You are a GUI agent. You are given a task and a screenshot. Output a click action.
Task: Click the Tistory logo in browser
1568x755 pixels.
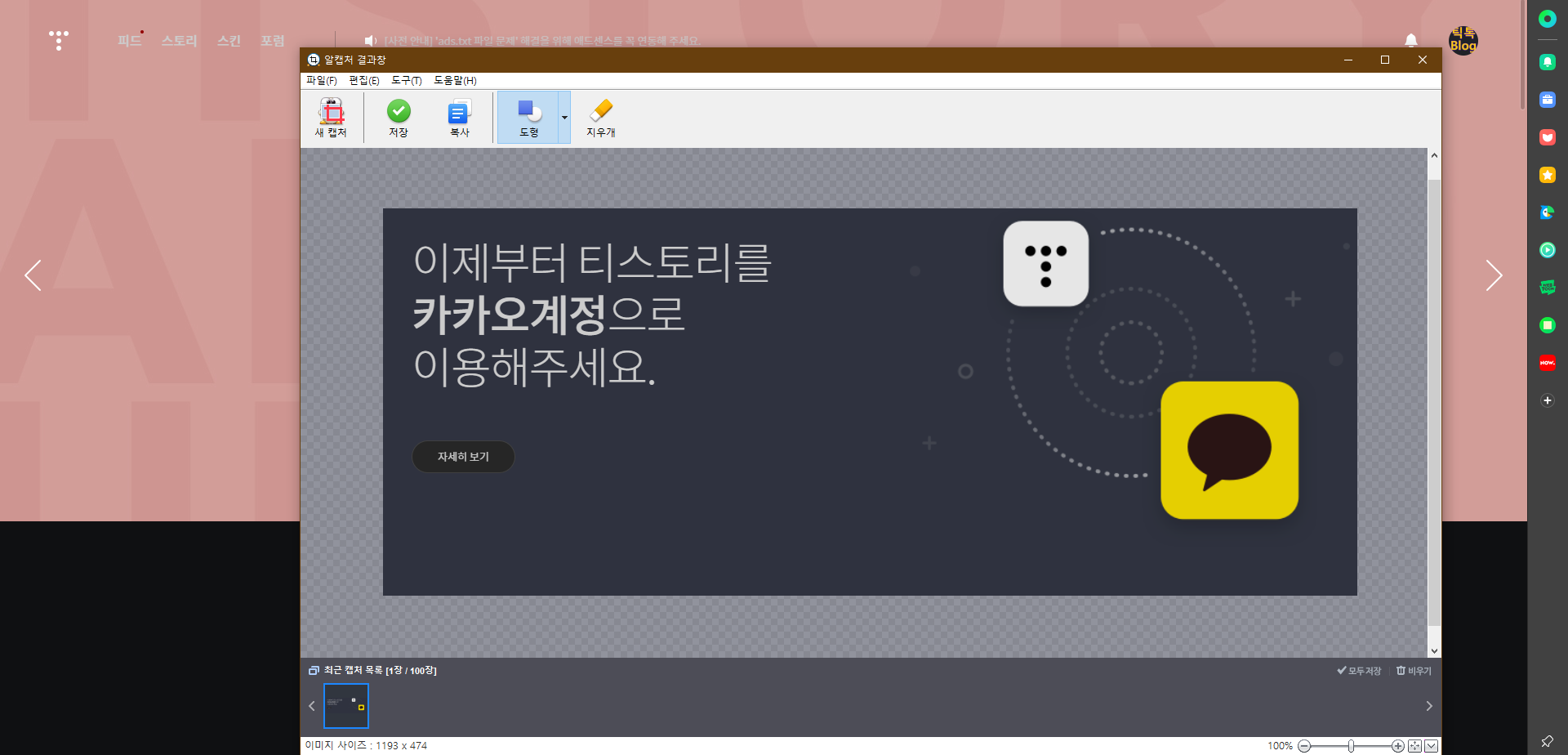click(x=59, y=40)
